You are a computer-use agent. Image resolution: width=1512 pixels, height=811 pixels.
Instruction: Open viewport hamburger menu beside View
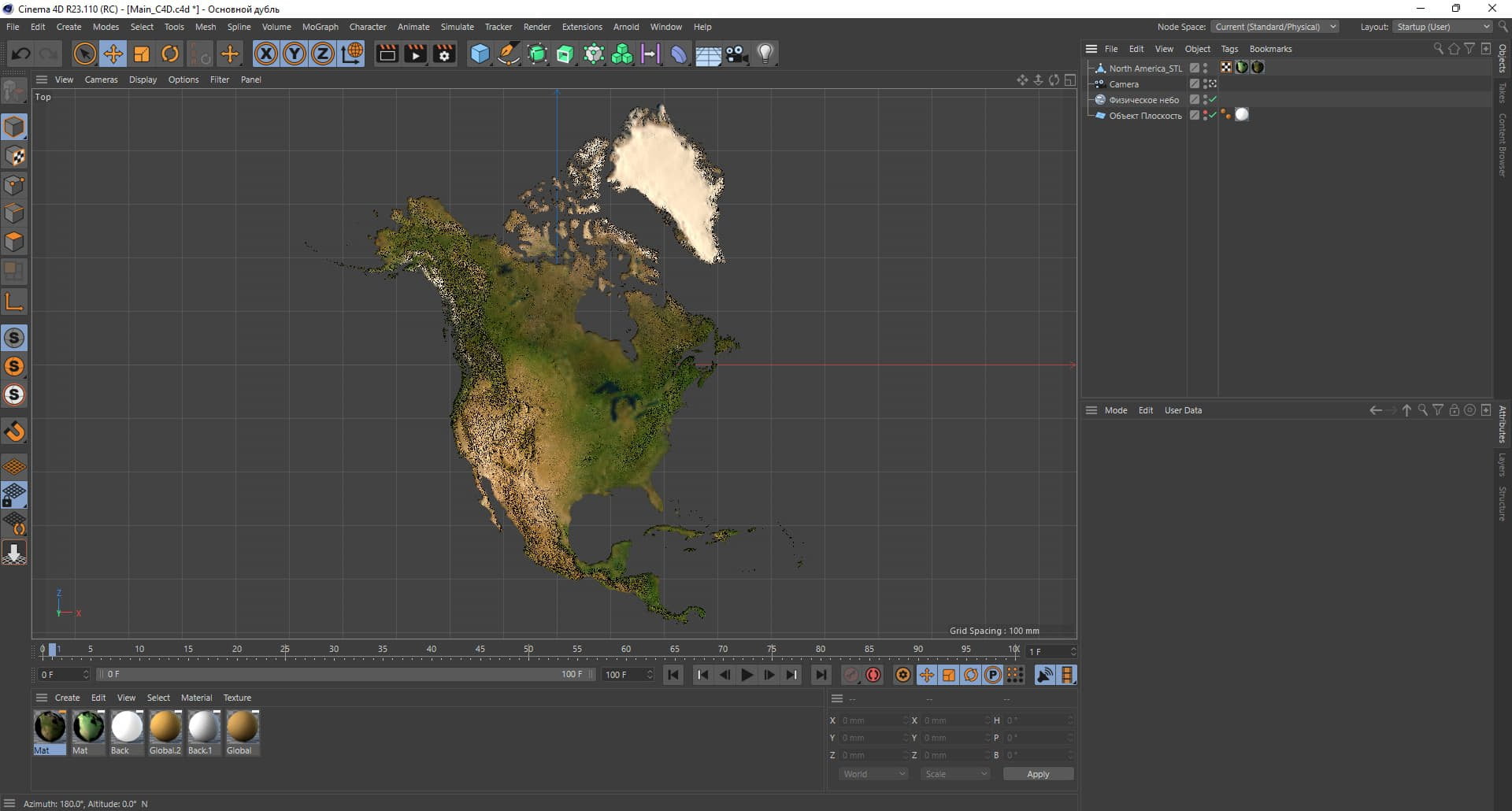click(42, 80)
